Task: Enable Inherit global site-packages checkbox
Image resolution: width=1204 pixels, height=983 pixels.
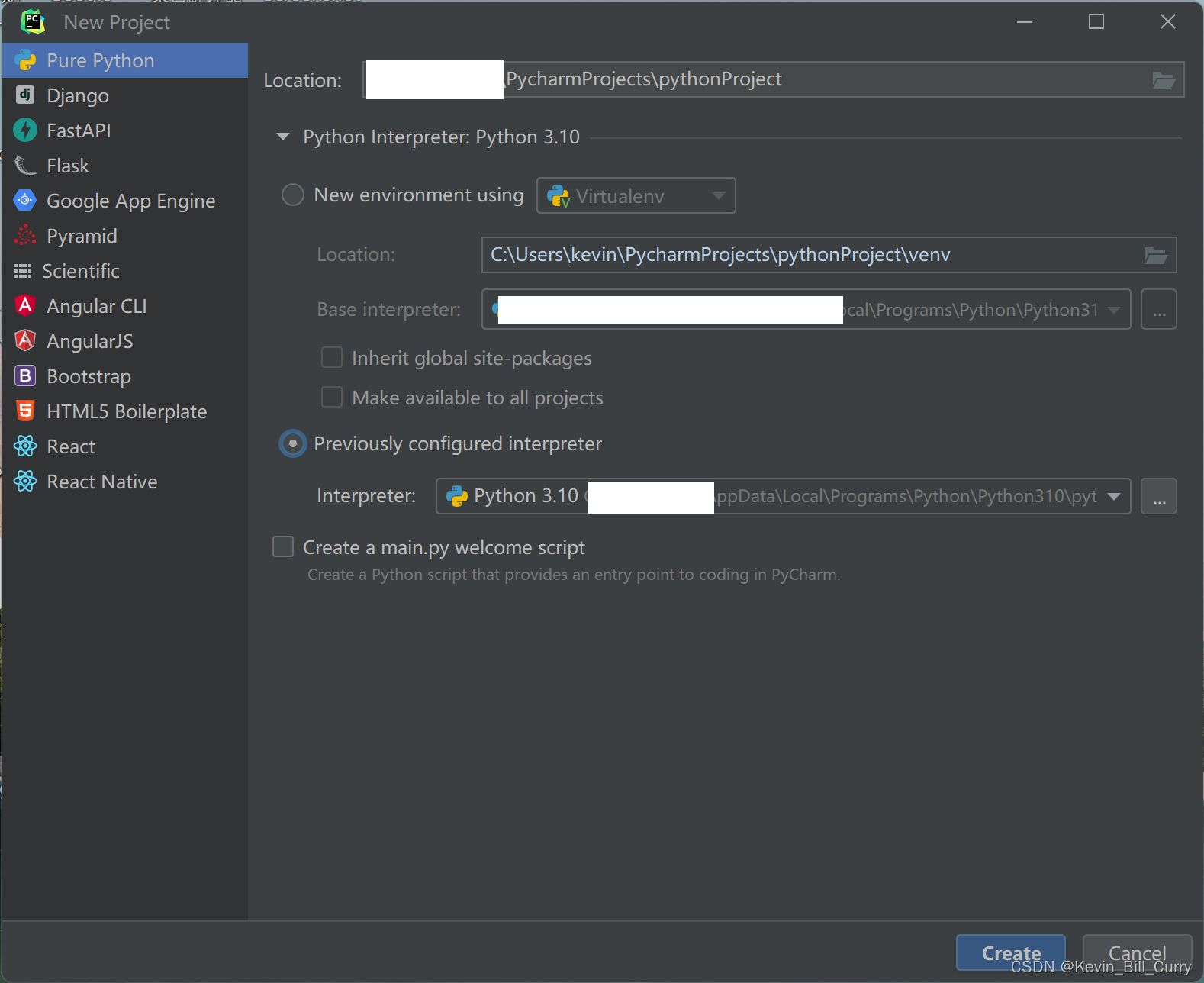Action: point(332,357)
